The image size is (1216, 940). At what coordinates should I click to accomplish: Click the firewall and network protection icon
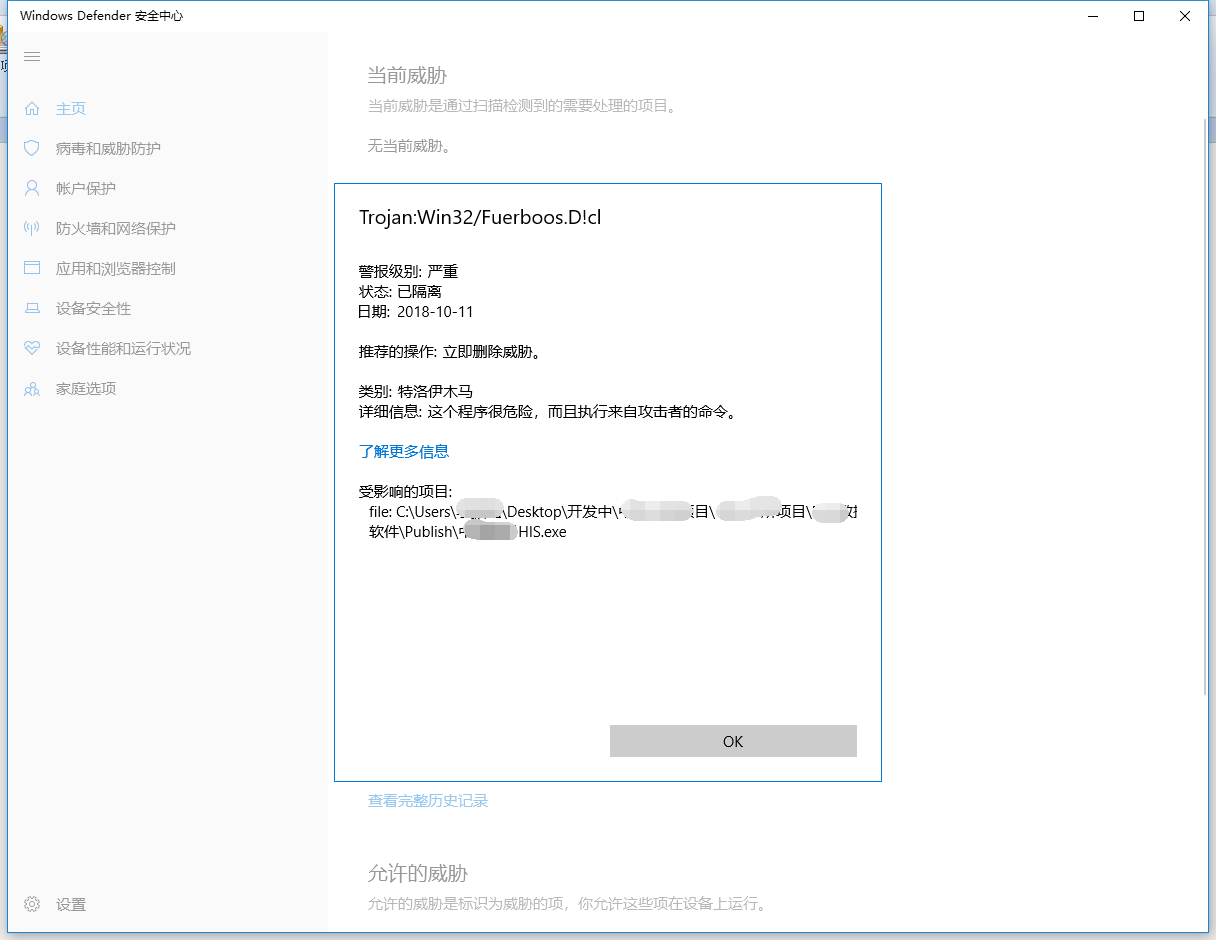32,228
